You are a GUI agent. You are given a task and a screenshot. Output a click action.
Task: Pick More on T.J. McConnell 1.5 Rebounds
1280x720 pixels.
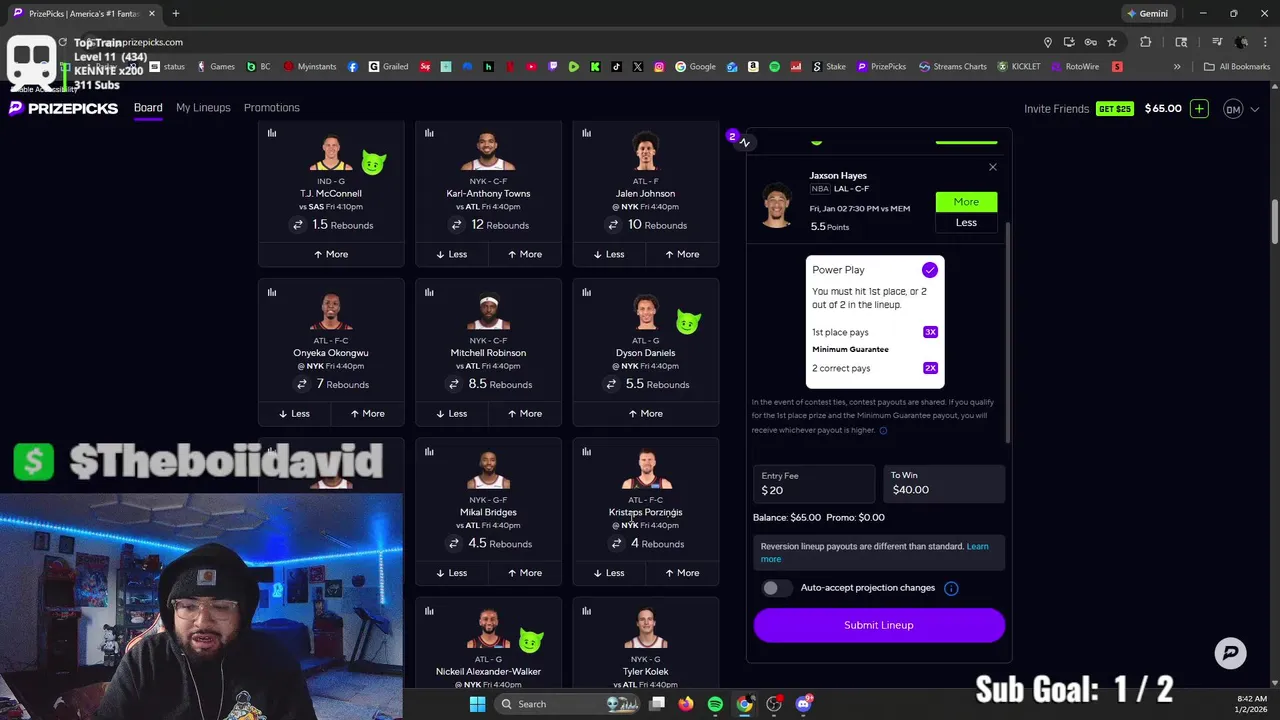331,254
